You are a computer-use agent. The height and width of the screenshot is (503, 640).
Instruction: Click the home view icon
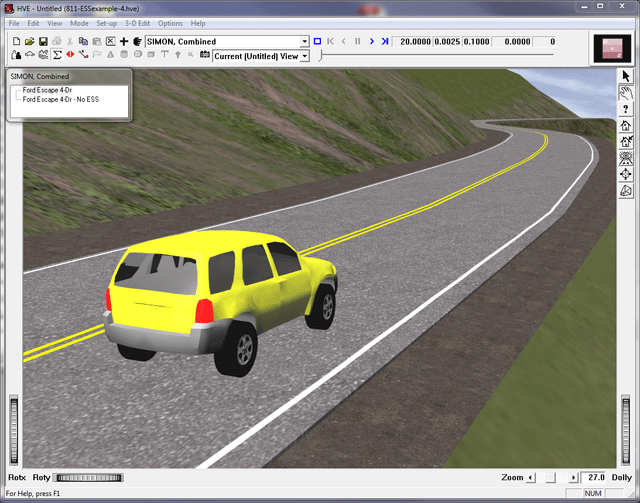(625, 125)
